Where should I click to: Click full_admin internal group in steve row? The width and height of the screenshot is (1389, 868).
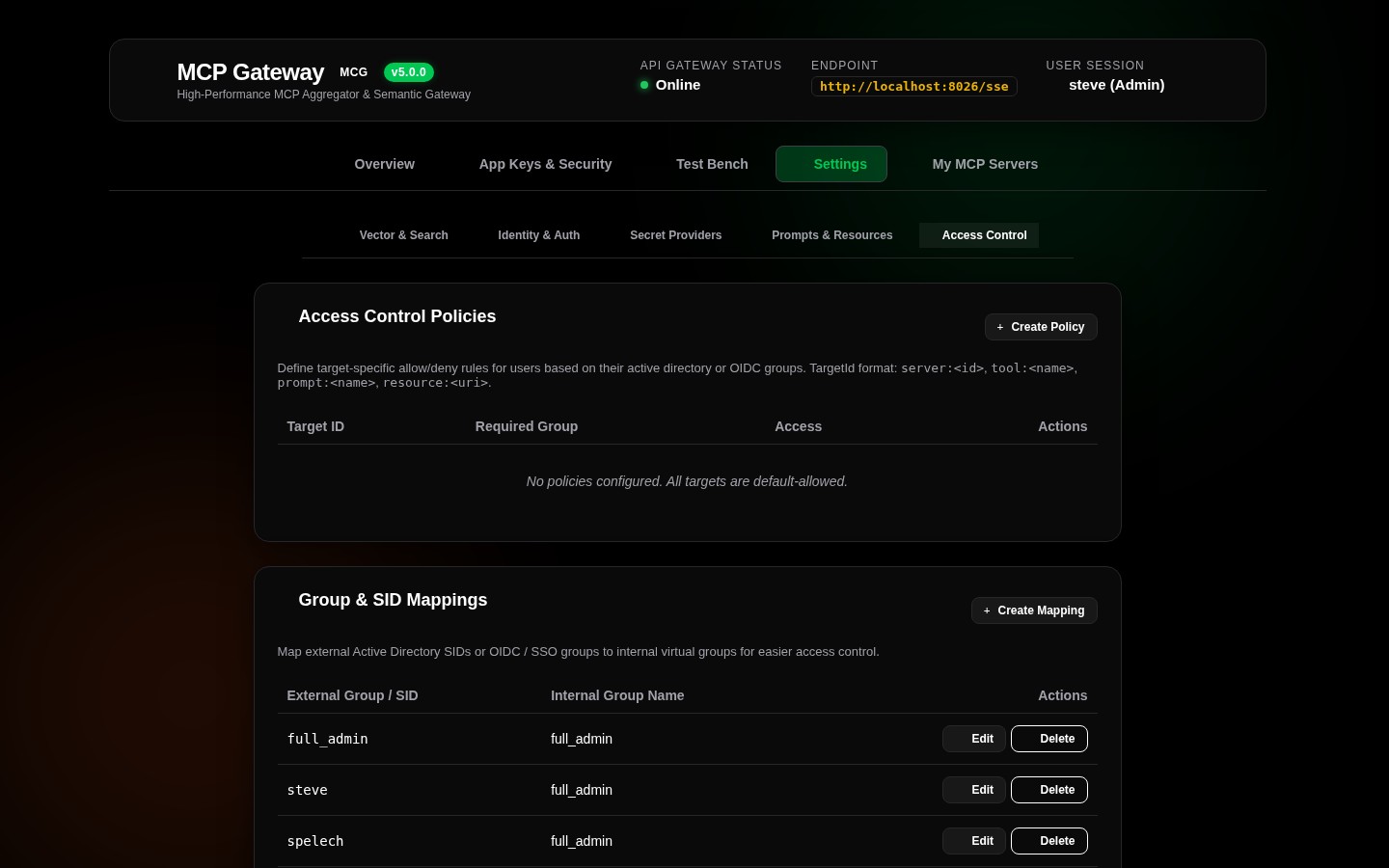click(582, 790)
